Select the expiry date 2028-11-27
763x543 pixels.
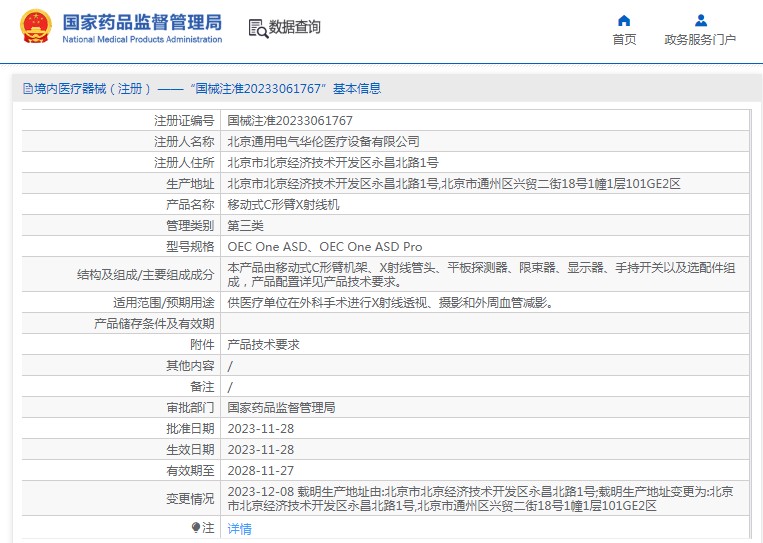[x=260, y=470]
